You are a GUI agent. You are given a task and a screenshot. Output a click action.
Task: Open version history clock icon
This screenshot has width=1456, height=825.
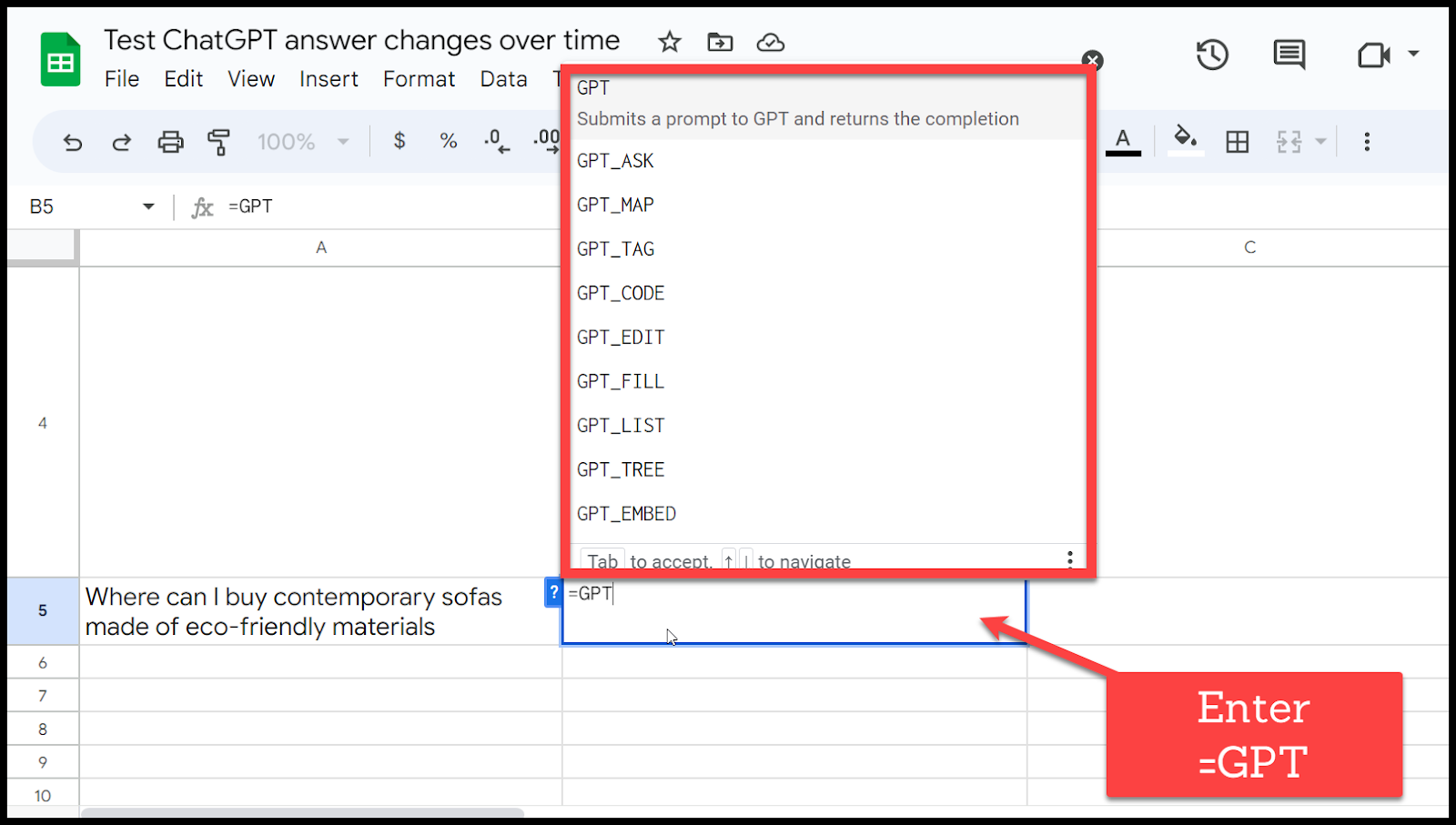(1211, 55)
